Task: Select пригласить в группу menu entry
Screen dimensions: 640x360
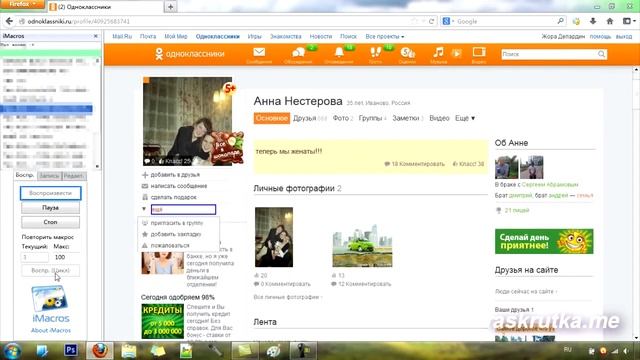Action: point(177,223)
